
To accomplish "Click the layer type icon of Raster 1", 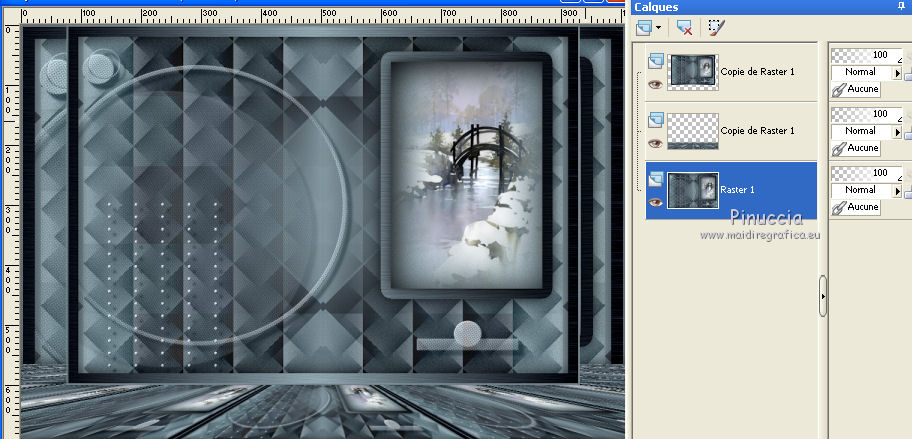I will (656, 179).
